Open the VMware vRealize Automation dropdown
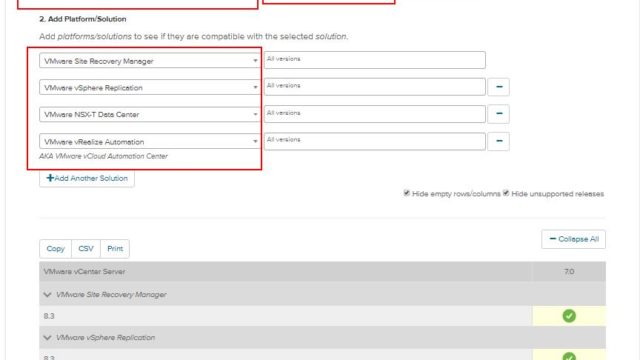The image size is (640, 360). [149, 142]
